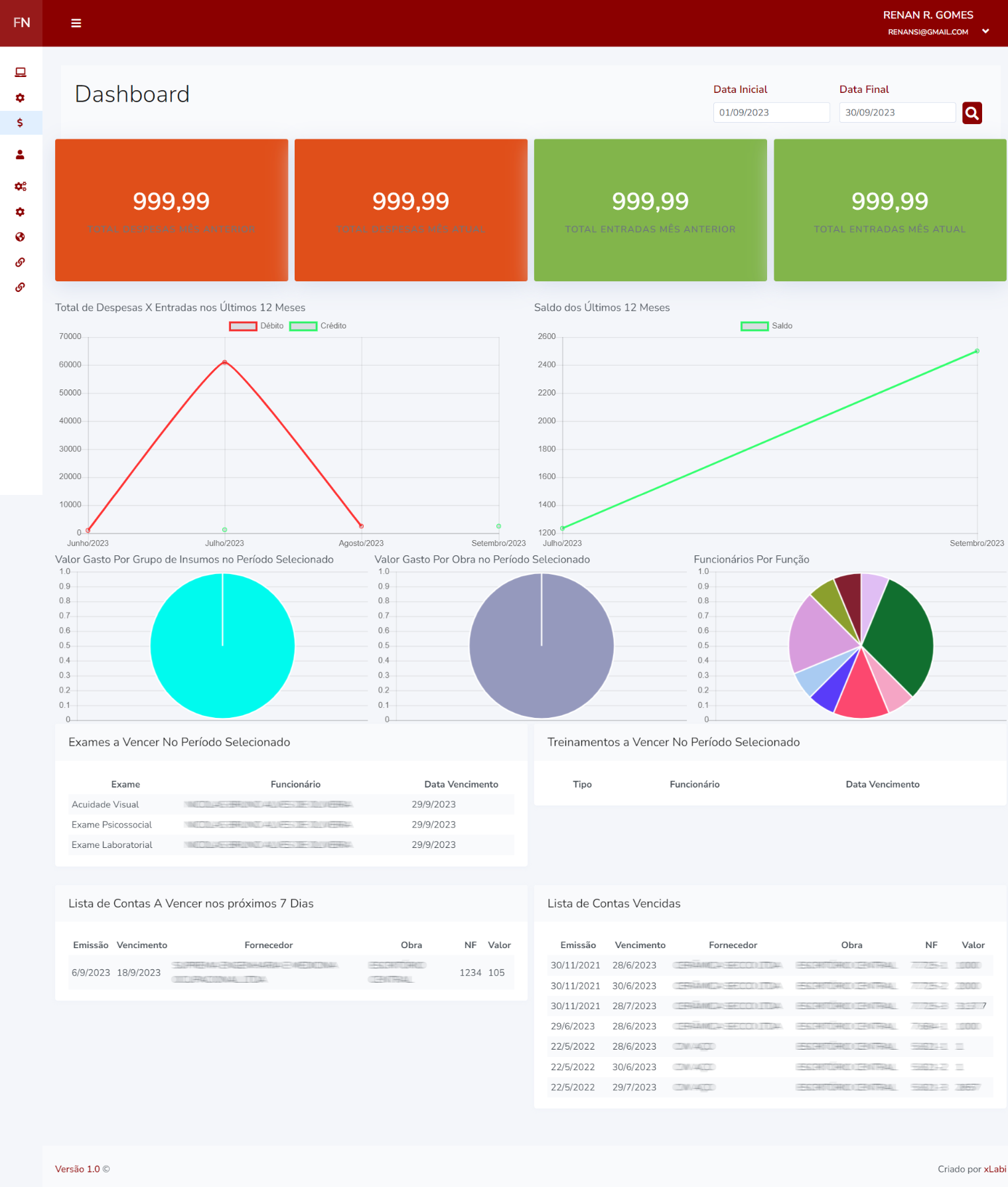This screenshot has width=1008, height=1187.
Task: Click the magnifier search button beside Data Final
Action: point(972,113)
